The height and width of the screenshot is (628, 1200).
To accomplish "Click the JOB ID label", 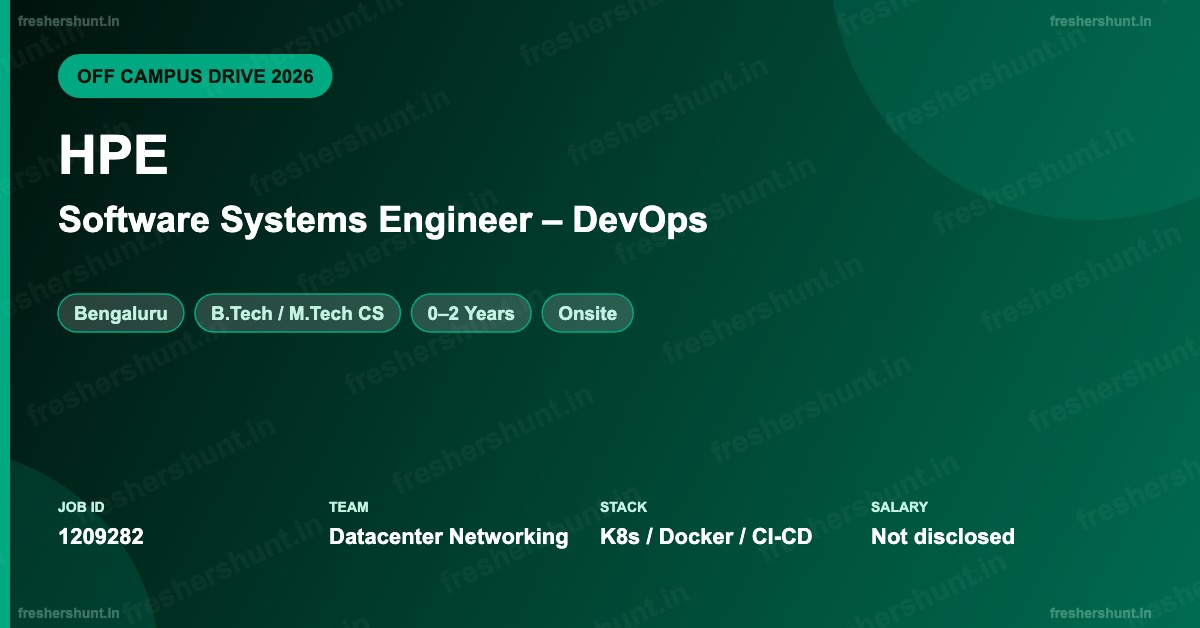I will (x=81, y=507).
